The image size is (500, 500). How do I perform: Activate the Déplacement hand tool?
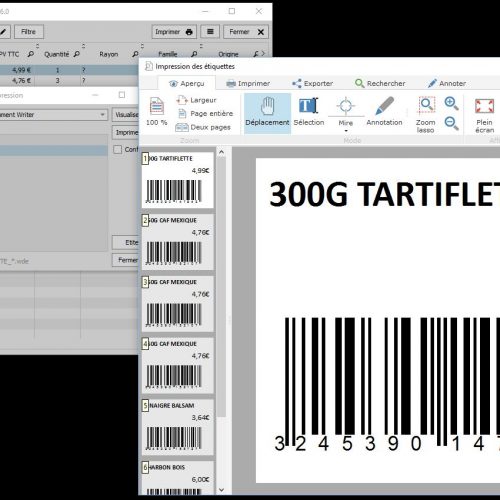[267, 113]
